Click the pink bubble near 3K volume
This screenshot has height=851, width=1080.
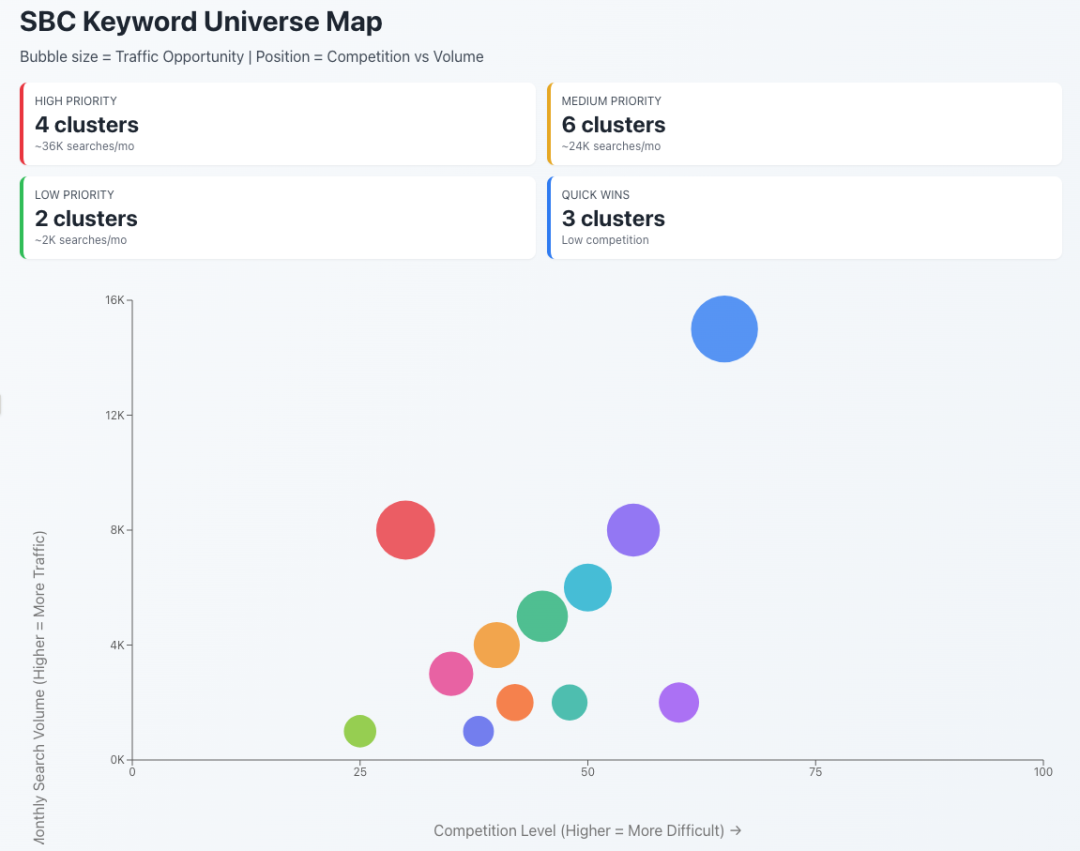tap(451, 673)
